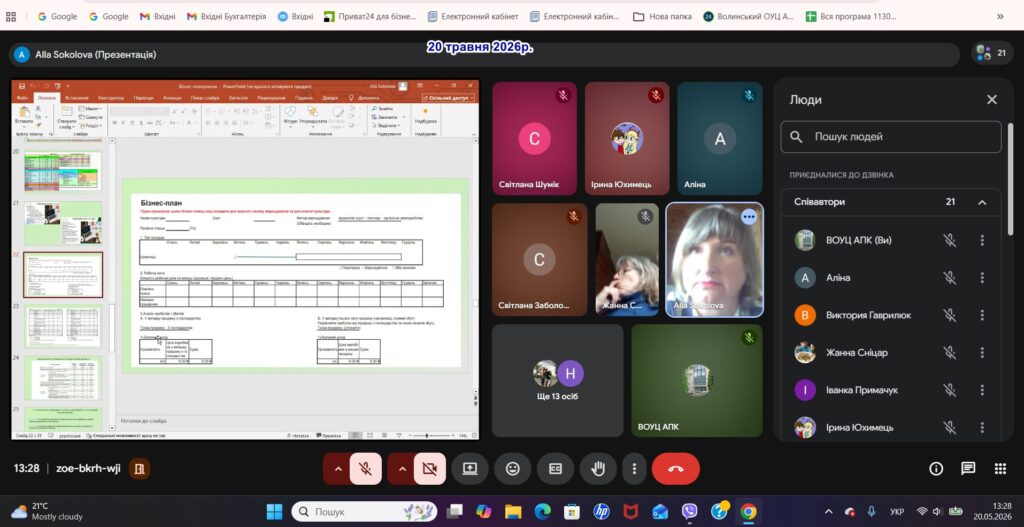Click muted mic icon for Виктория Гаврилюк

tap(949, 315)
